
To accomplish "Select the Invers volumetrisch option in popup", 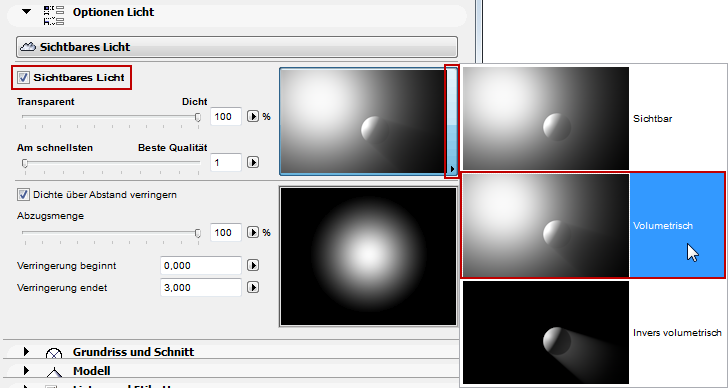I will click(x=592, y=332).
